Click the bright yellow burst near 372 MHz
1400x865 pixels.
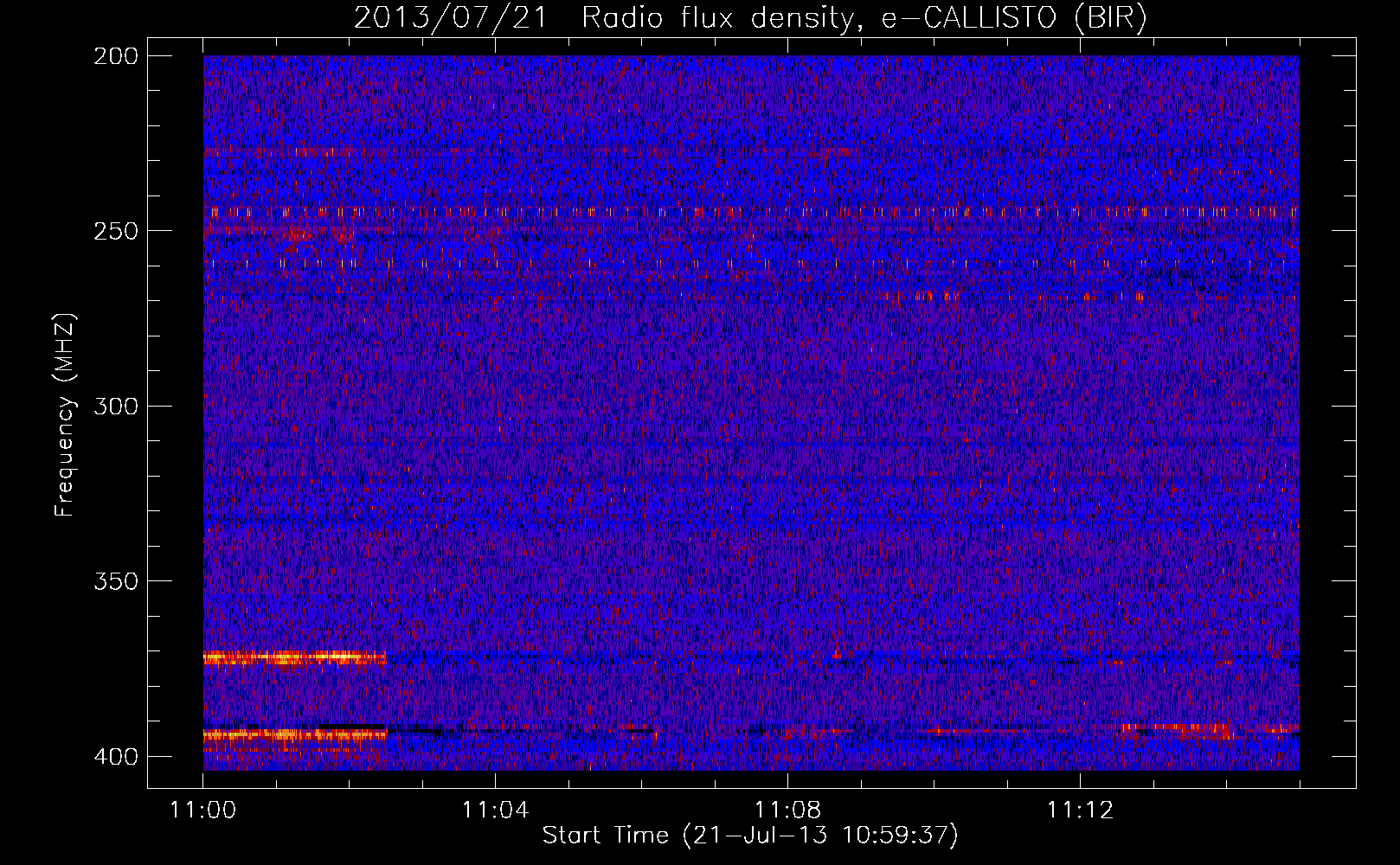294,657
